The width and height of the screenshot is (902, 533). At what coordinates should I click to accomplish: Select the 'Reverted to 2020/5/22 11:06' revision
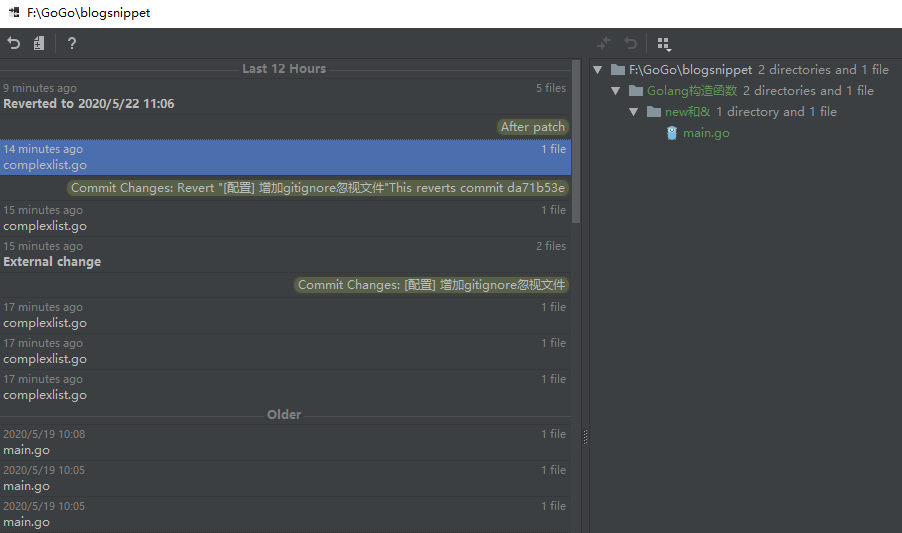(x=88, y=104)
